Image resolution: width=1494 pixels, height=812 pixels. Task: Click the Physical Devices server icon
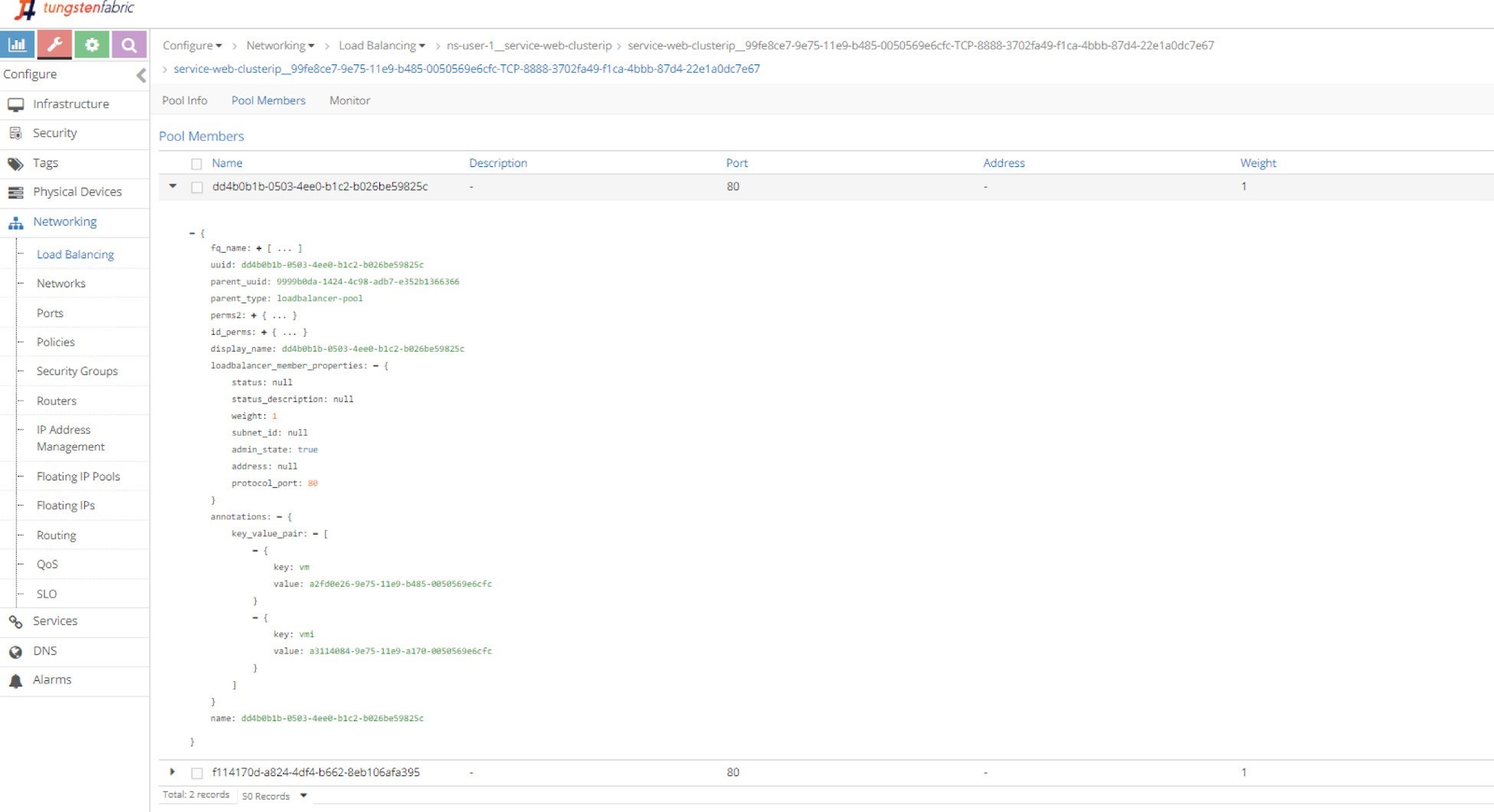[15, 192]
